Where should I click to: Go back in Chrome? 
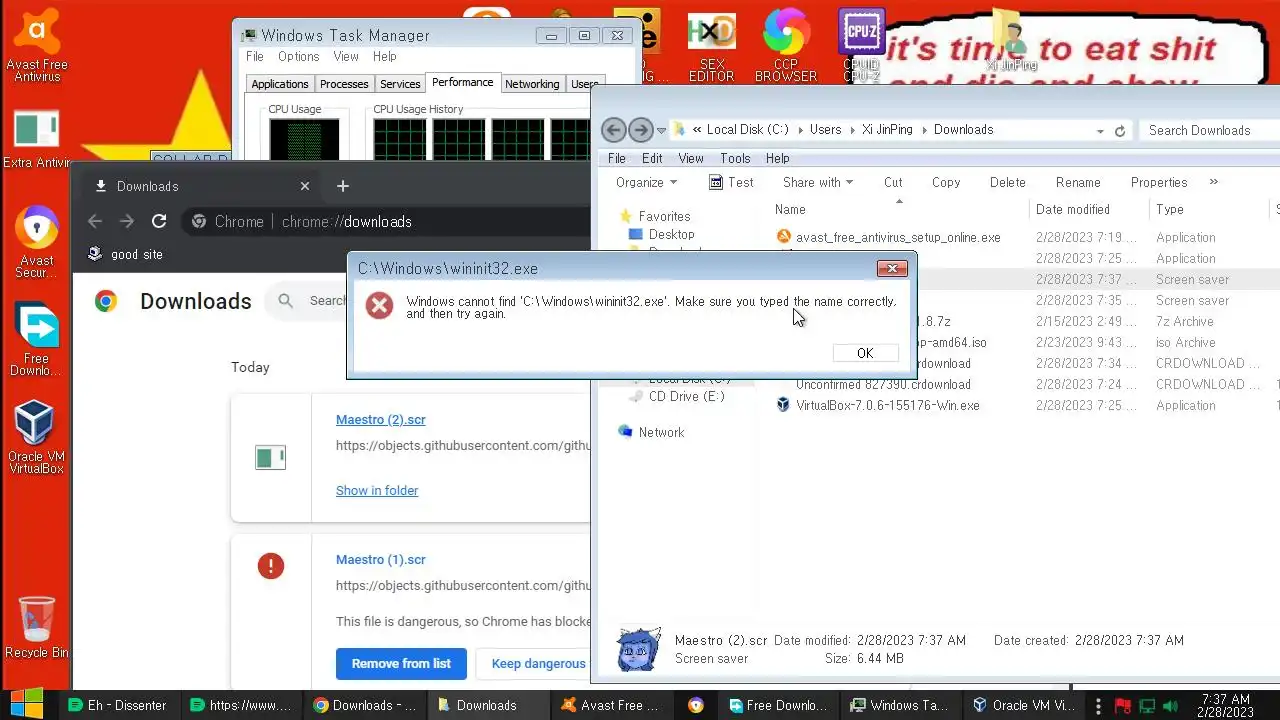pyautogui.click(x=95, y=221)
